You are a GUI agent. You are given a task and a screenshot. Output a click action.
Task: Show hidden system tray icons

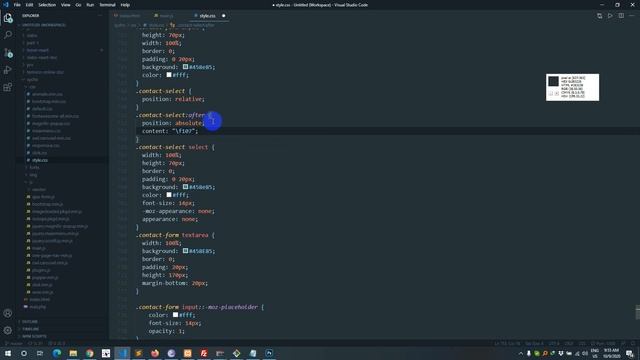520,353
